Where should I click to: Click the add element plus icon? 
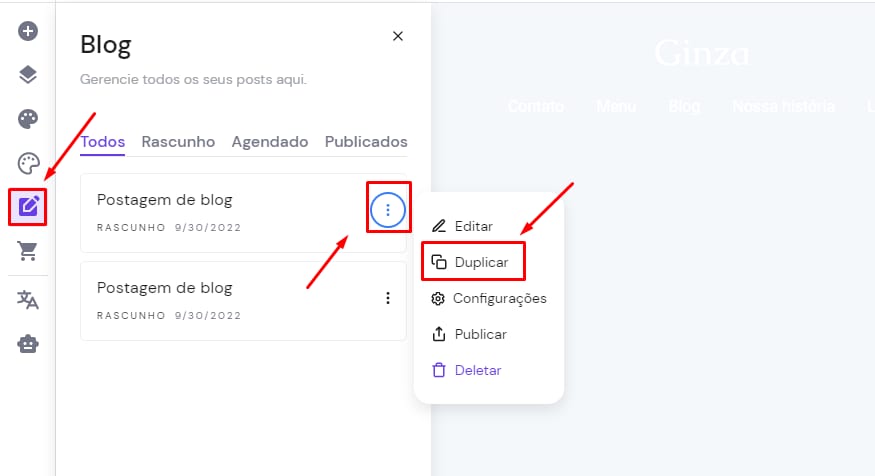[28, 31]
